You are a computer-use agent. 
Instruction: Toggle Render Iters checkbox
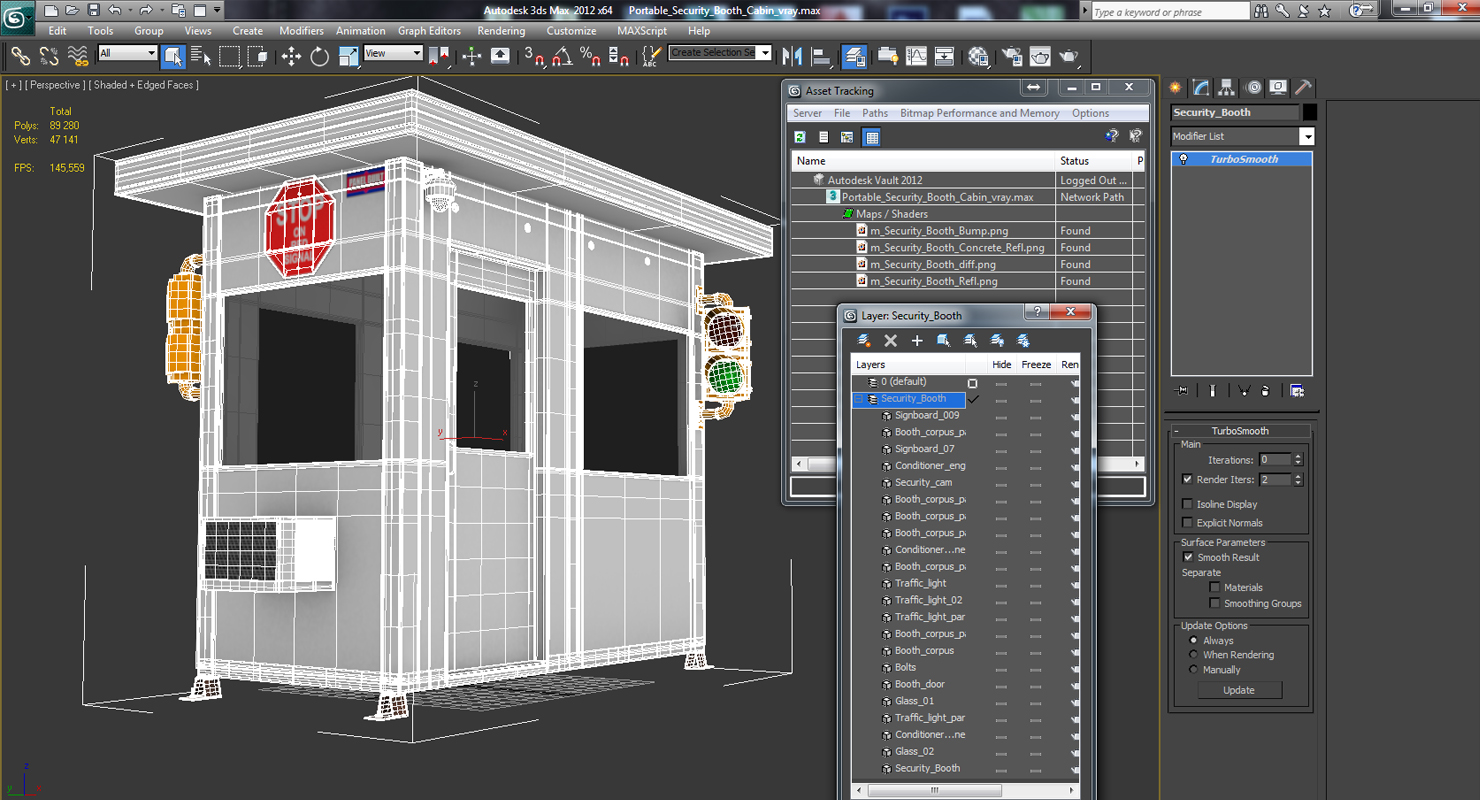pos(1187,480)
